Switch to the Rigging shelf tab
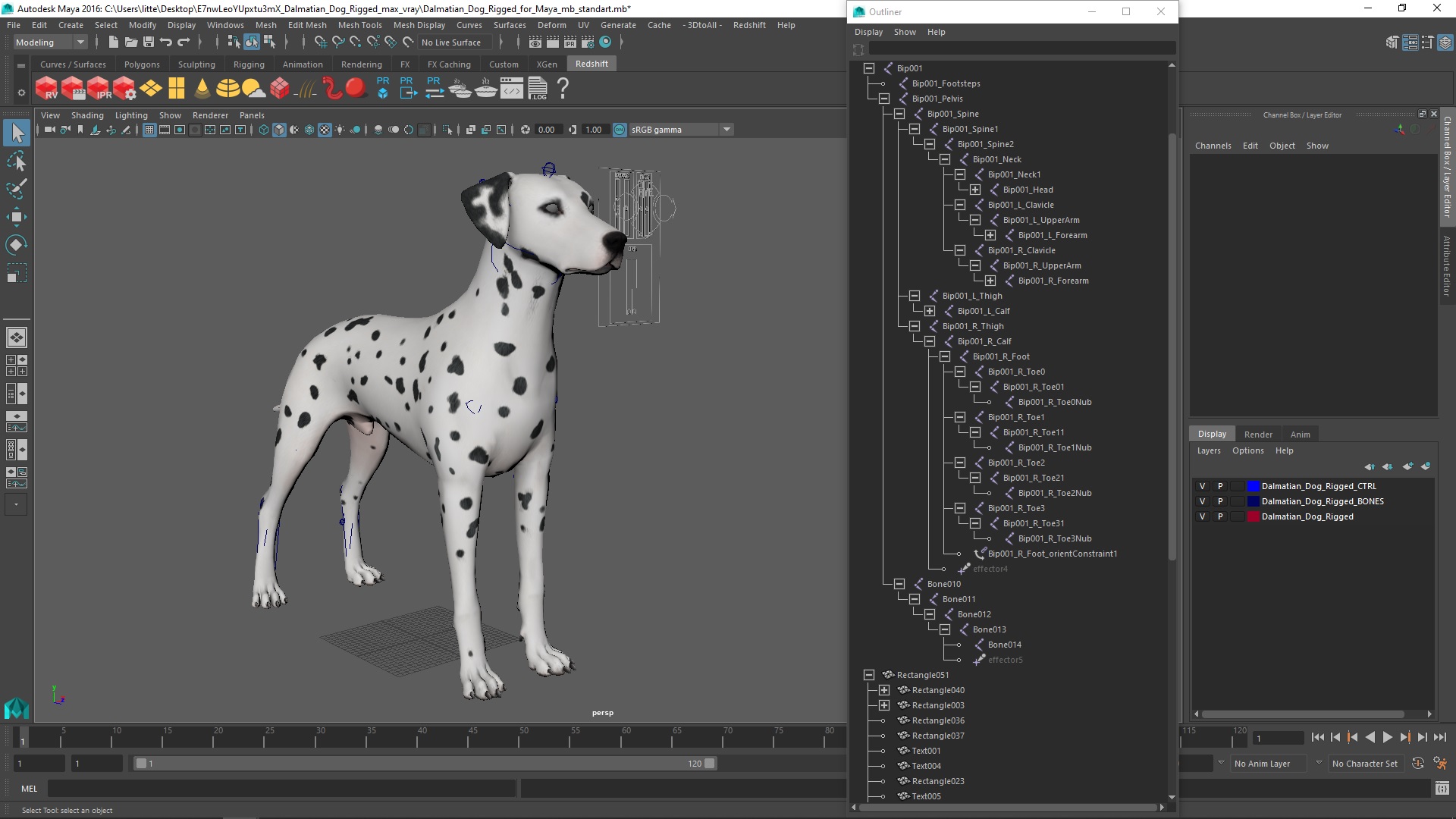 pos(249,64)
